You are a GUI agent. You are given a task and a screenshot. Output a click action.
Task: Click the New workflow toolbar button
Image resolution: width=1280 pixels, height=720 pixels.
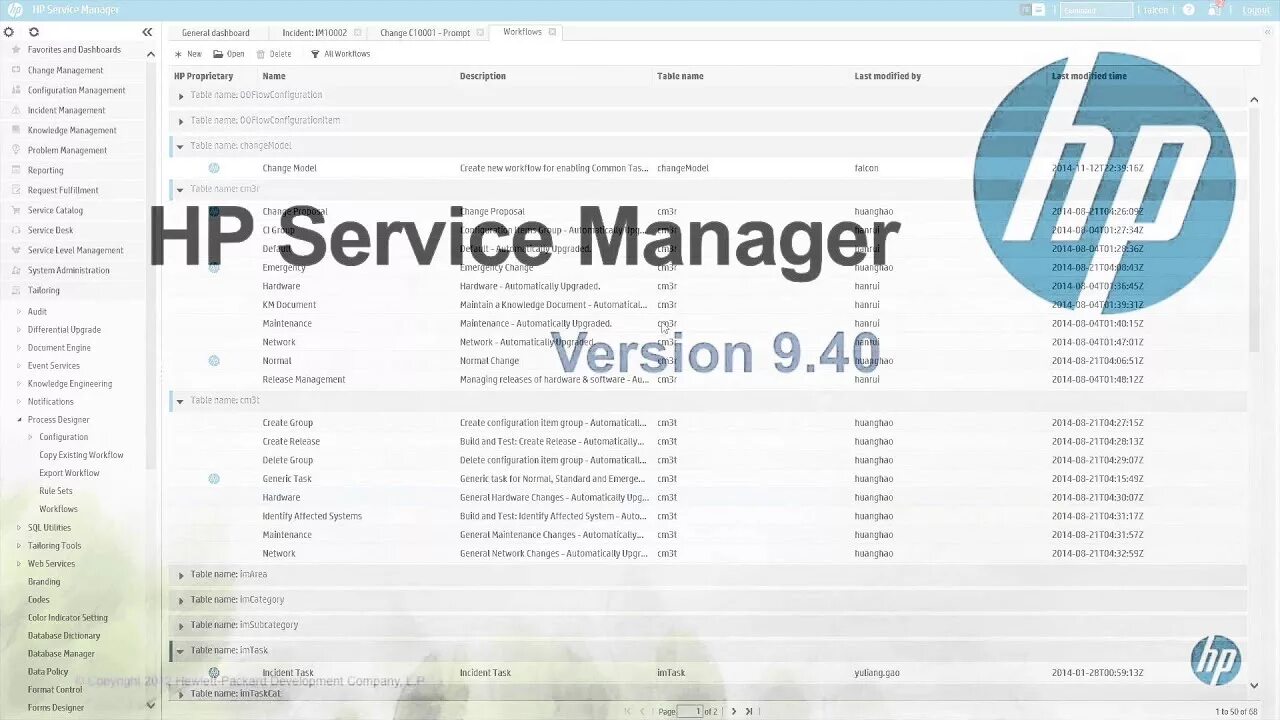[x=188, y=54]
